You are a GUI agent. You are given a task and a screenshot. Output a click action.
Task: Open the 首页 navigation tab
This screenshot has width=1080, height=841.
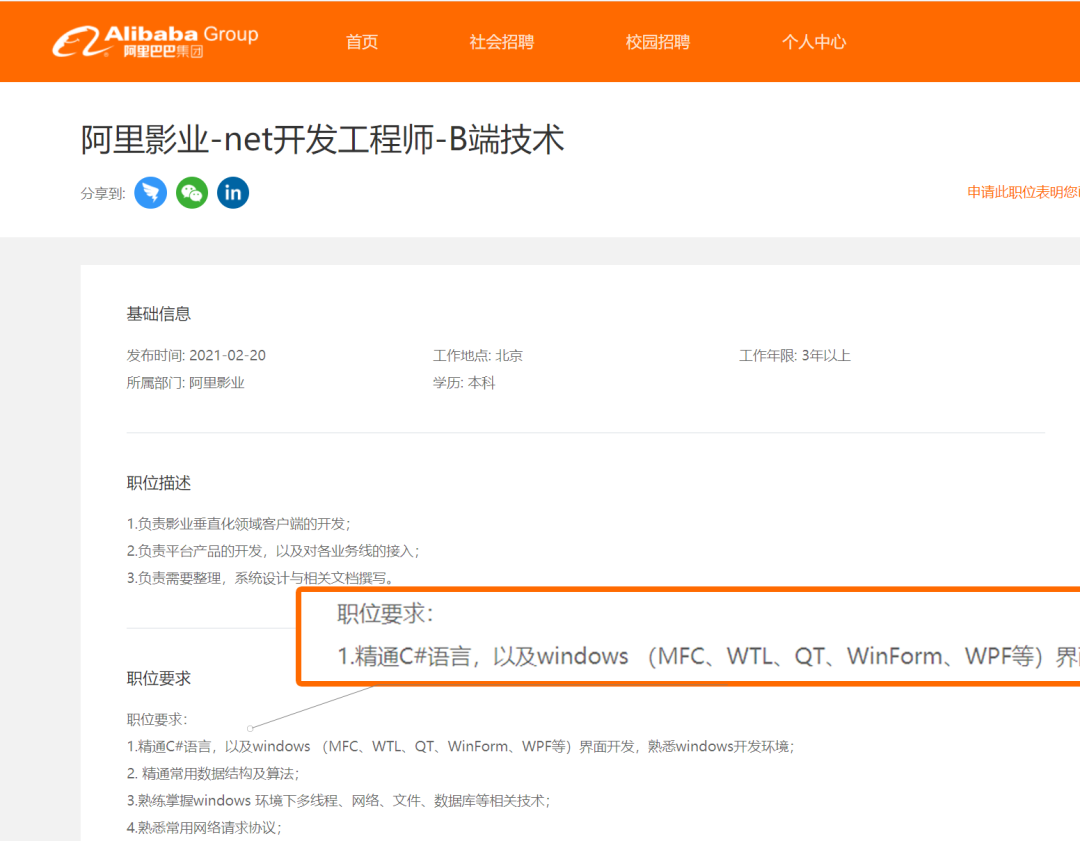coord(362,42)
